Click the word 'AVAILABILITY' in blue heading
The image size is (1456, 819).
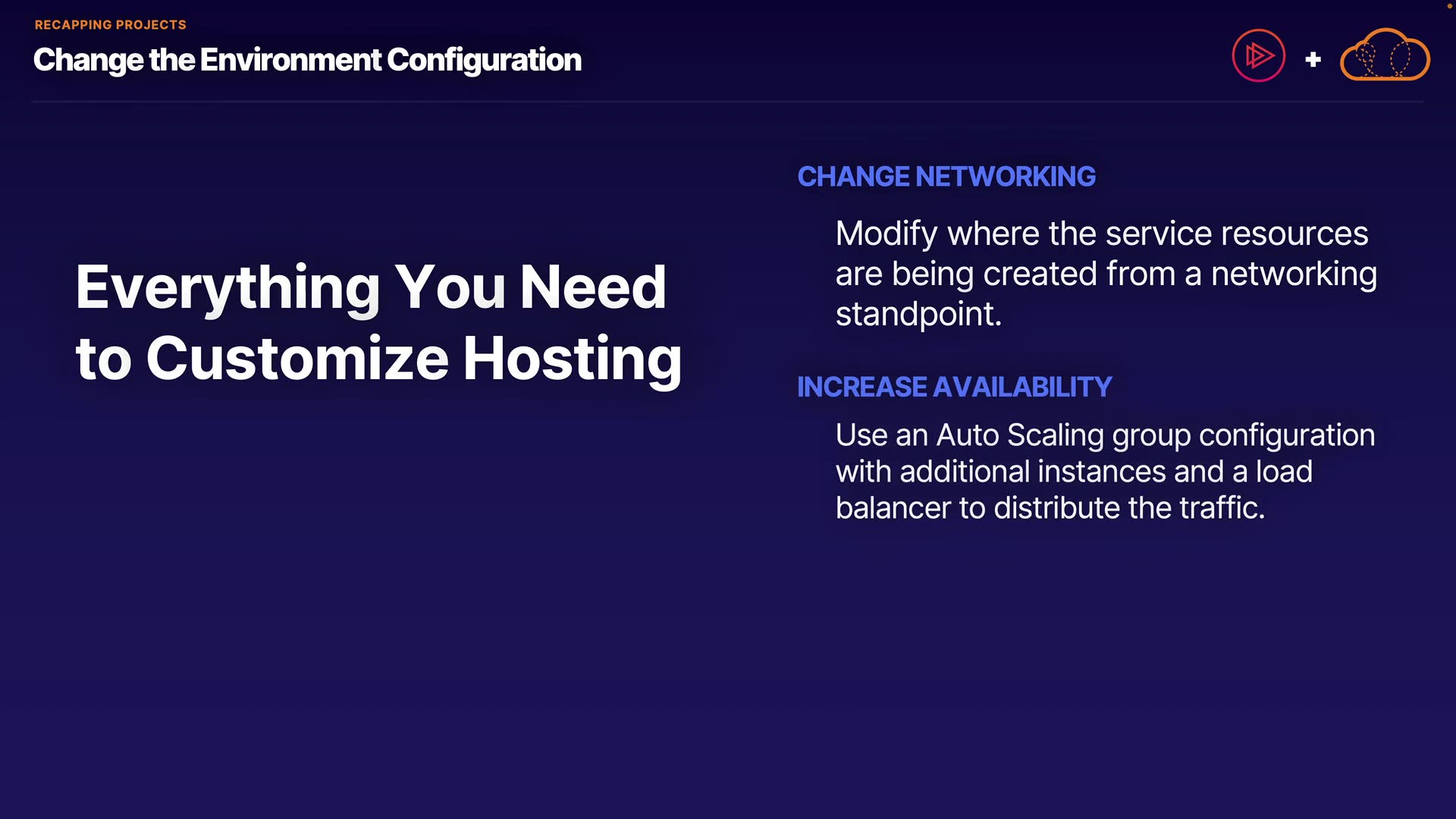(x=1021, y=387)
